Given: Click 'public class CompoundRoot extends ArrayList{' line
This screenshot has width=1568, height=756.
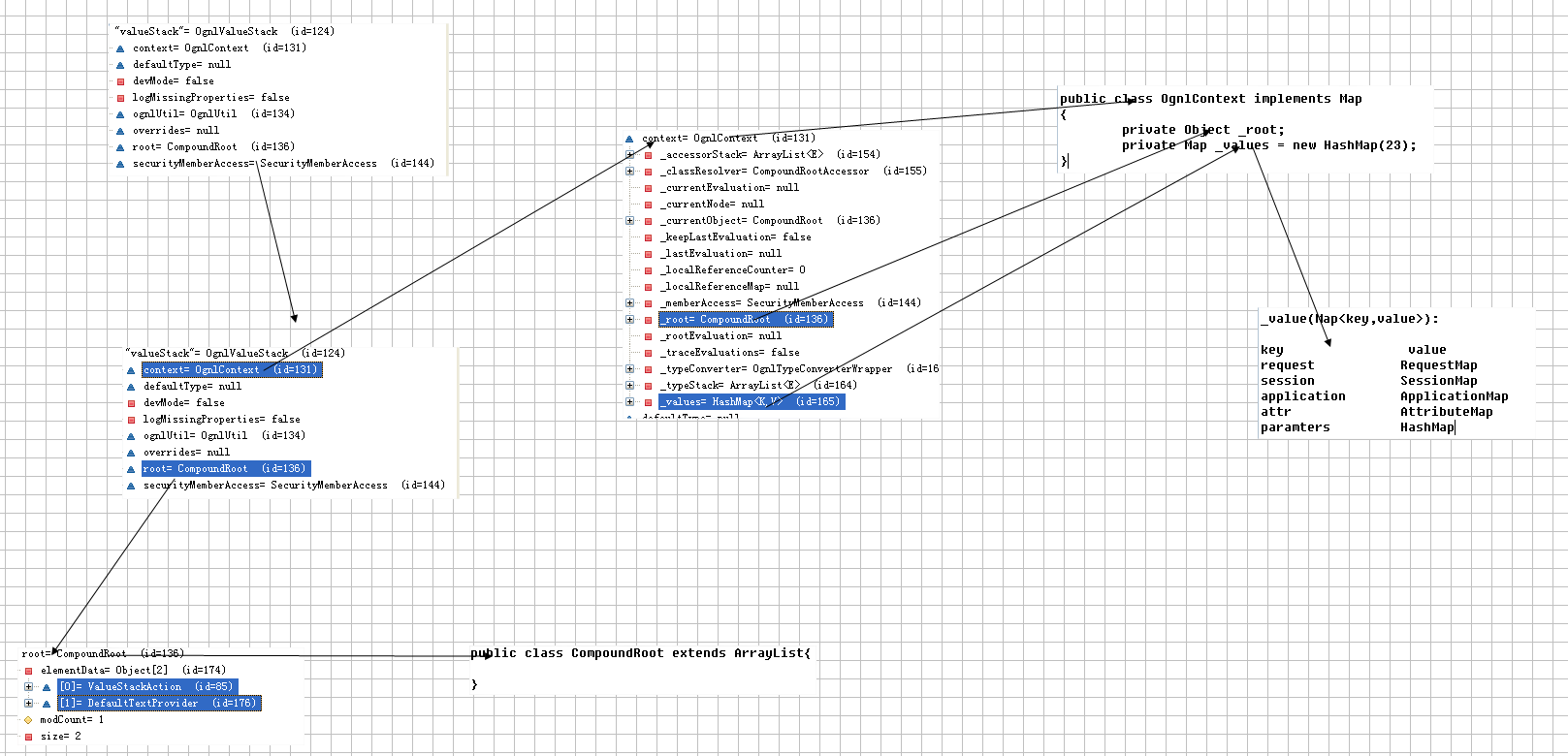Looking at the screenshot, I should [640, 653].
